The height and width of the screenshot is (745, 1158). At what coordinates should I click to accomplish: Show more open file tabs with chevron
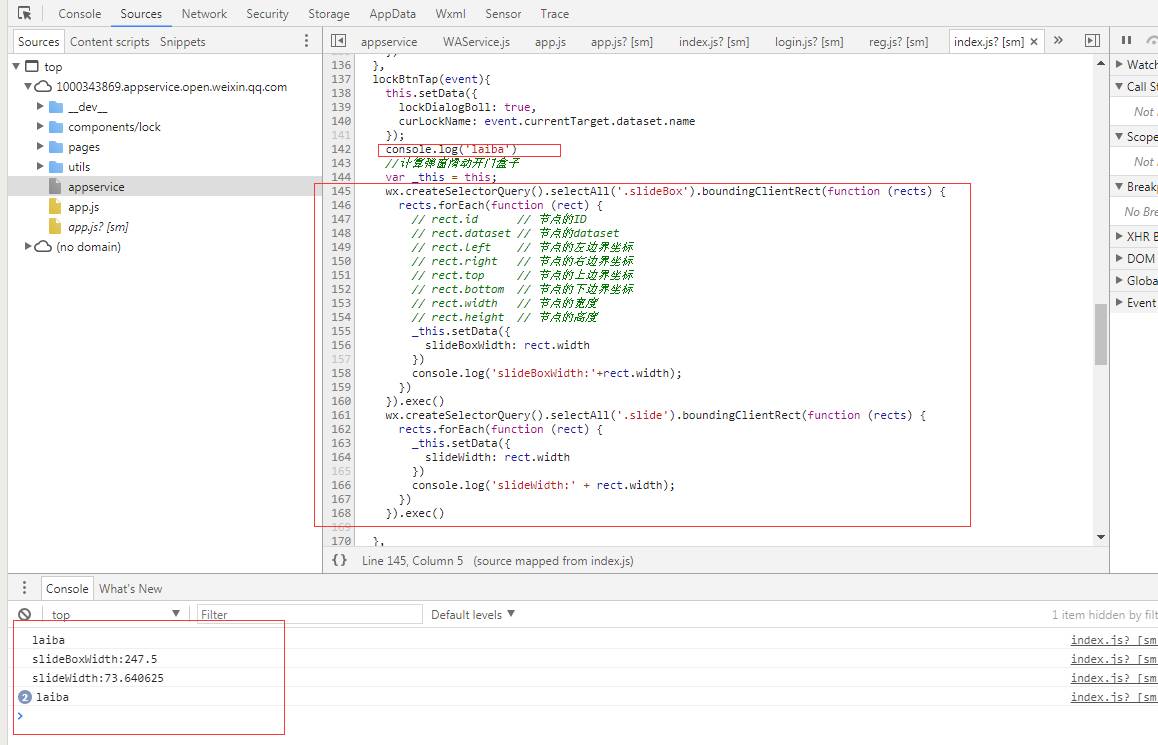tap(1058, 41)
